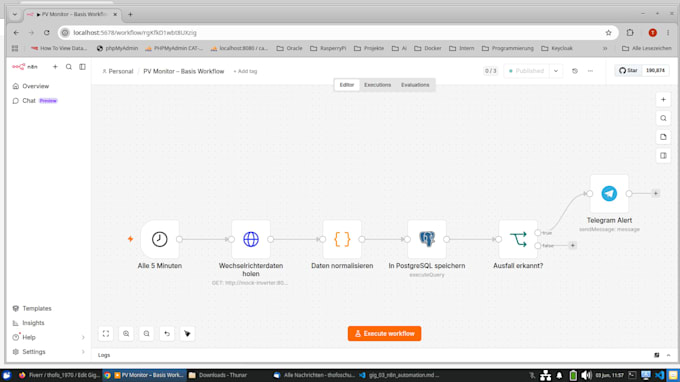This screenshot has height=382, width=680.
Task: Reload the browser page
Action: click(46, 33)
